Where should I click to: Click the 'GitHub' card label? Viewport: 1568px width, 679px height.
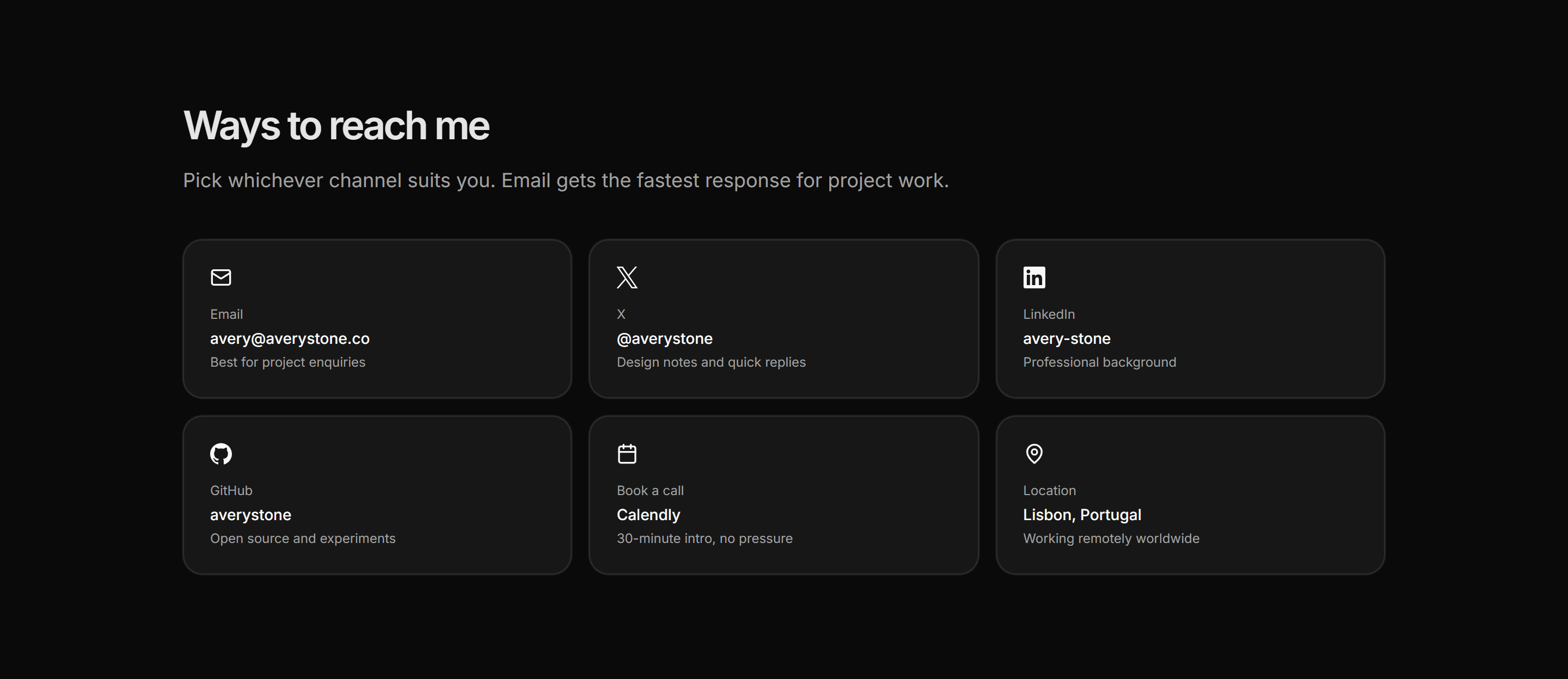click(x=231, y=490)
